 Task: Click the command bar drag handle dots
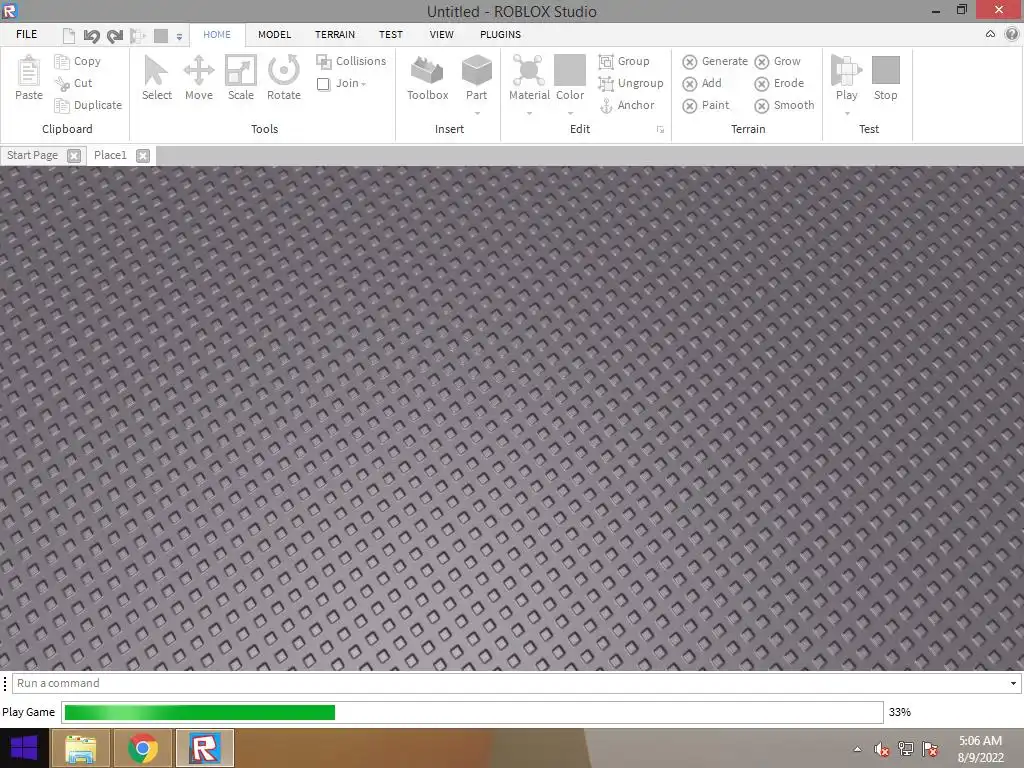pos(5,683)
